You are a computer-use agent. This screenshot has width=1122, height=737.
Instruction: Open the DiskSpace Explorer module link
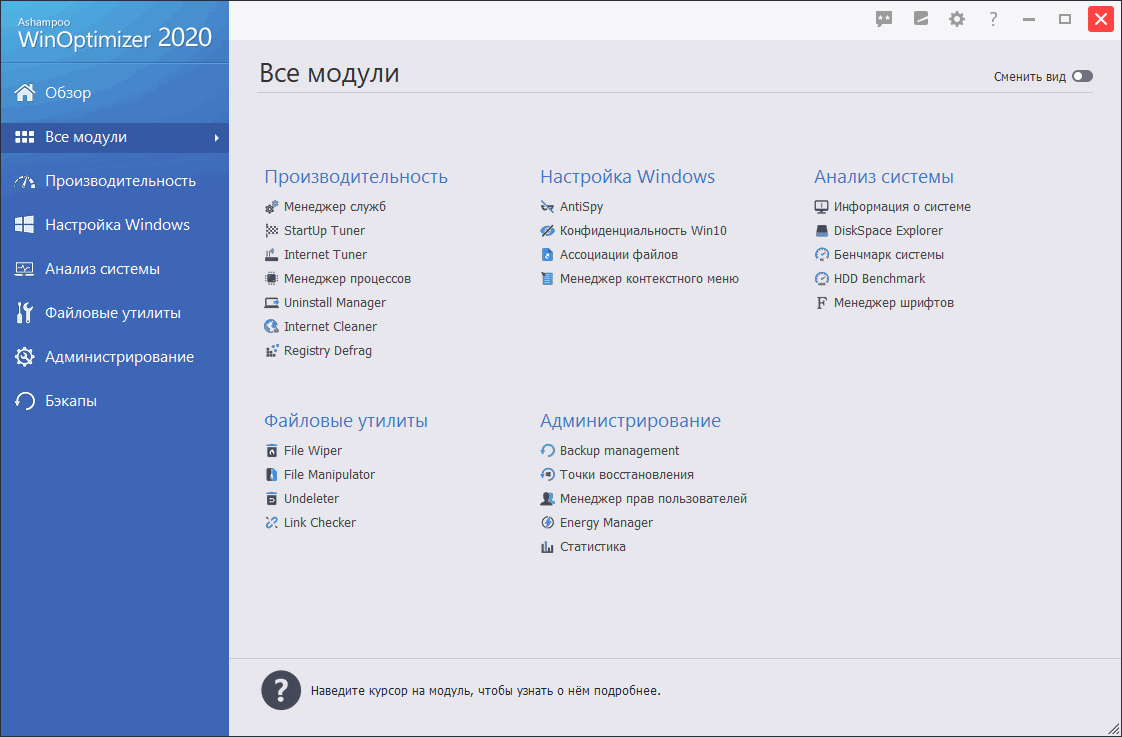pos(888,231)
